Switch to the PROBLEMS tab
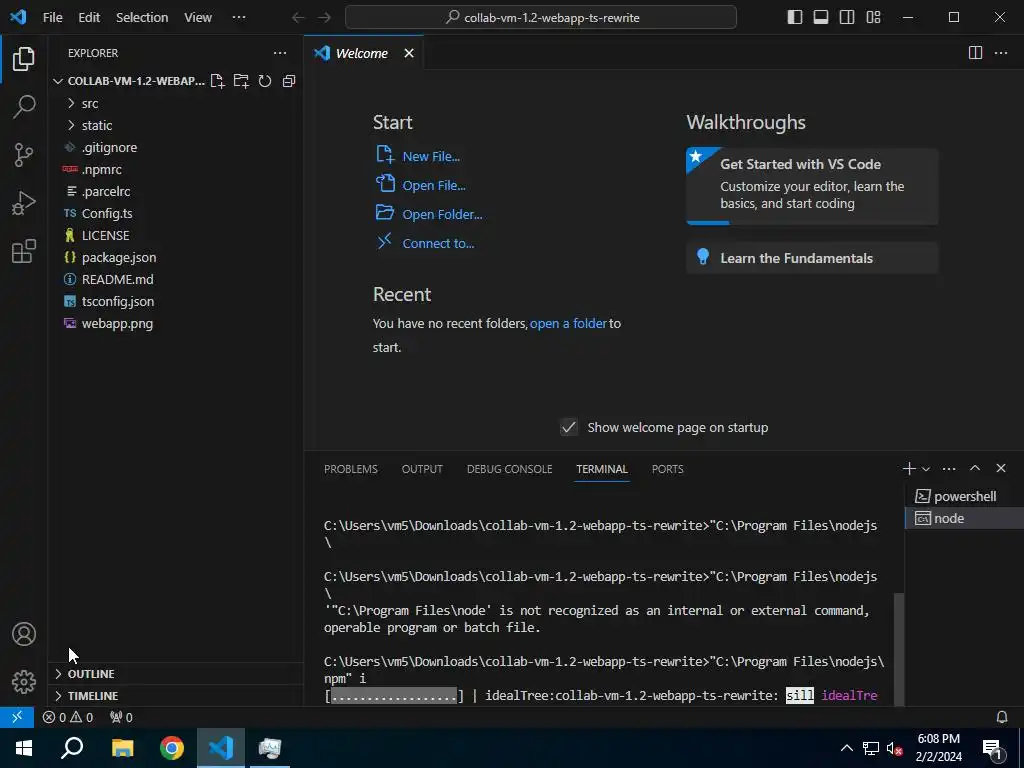 pos(351,469)
